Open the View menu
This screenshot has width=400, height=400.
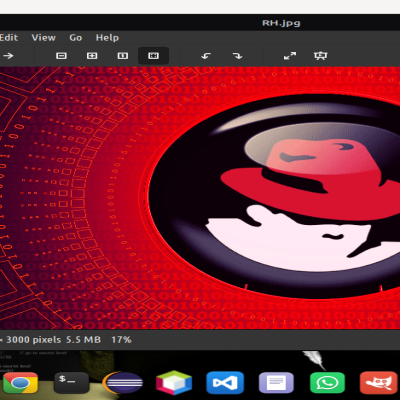pyautogui.click(x=44, y=38)
